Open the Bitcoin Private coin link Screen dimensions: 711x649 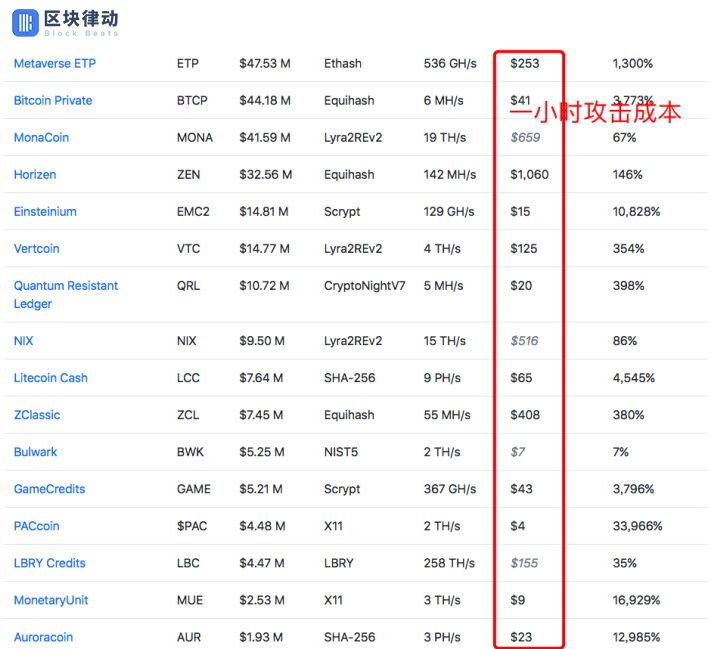53,101
